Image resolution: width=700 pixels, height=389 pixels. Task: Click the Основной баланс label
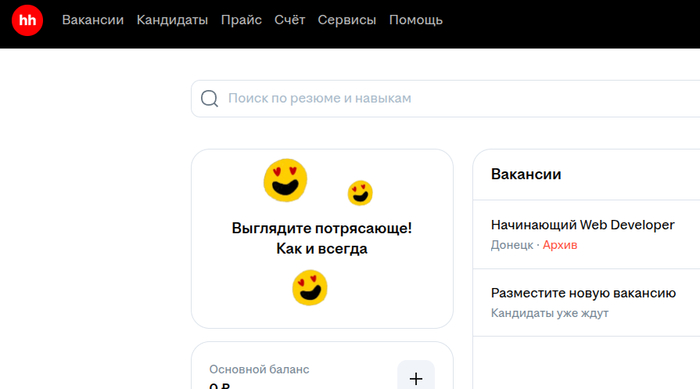259,369
